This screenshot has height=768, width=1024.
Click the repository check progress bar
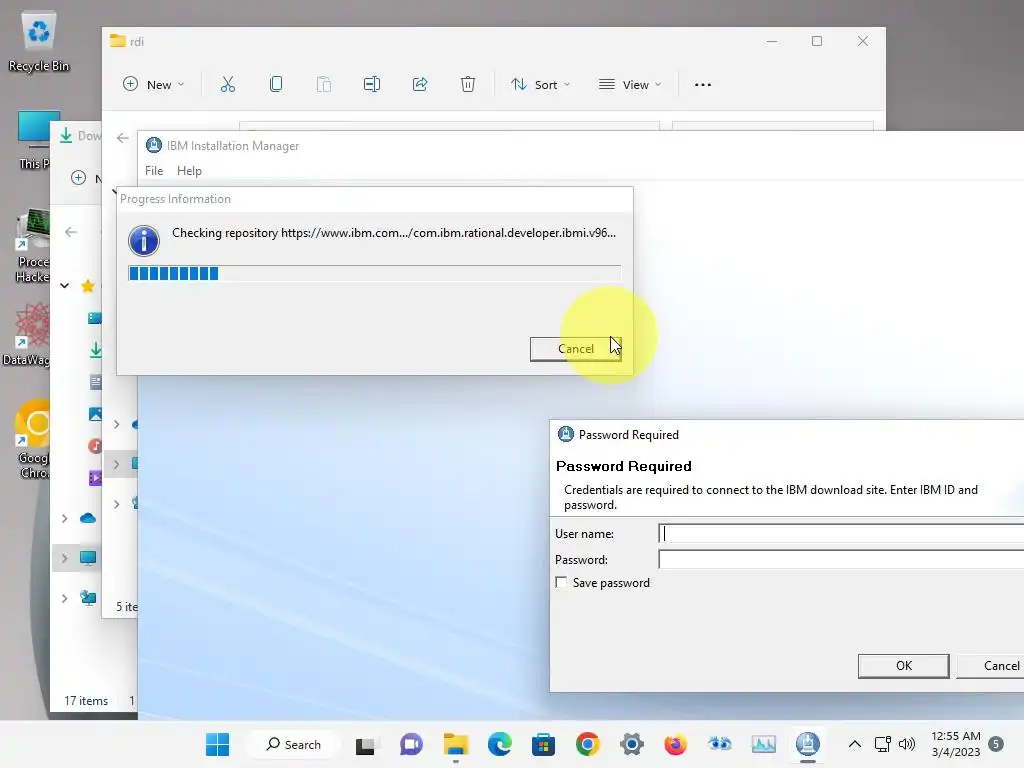tap(375, 273)
